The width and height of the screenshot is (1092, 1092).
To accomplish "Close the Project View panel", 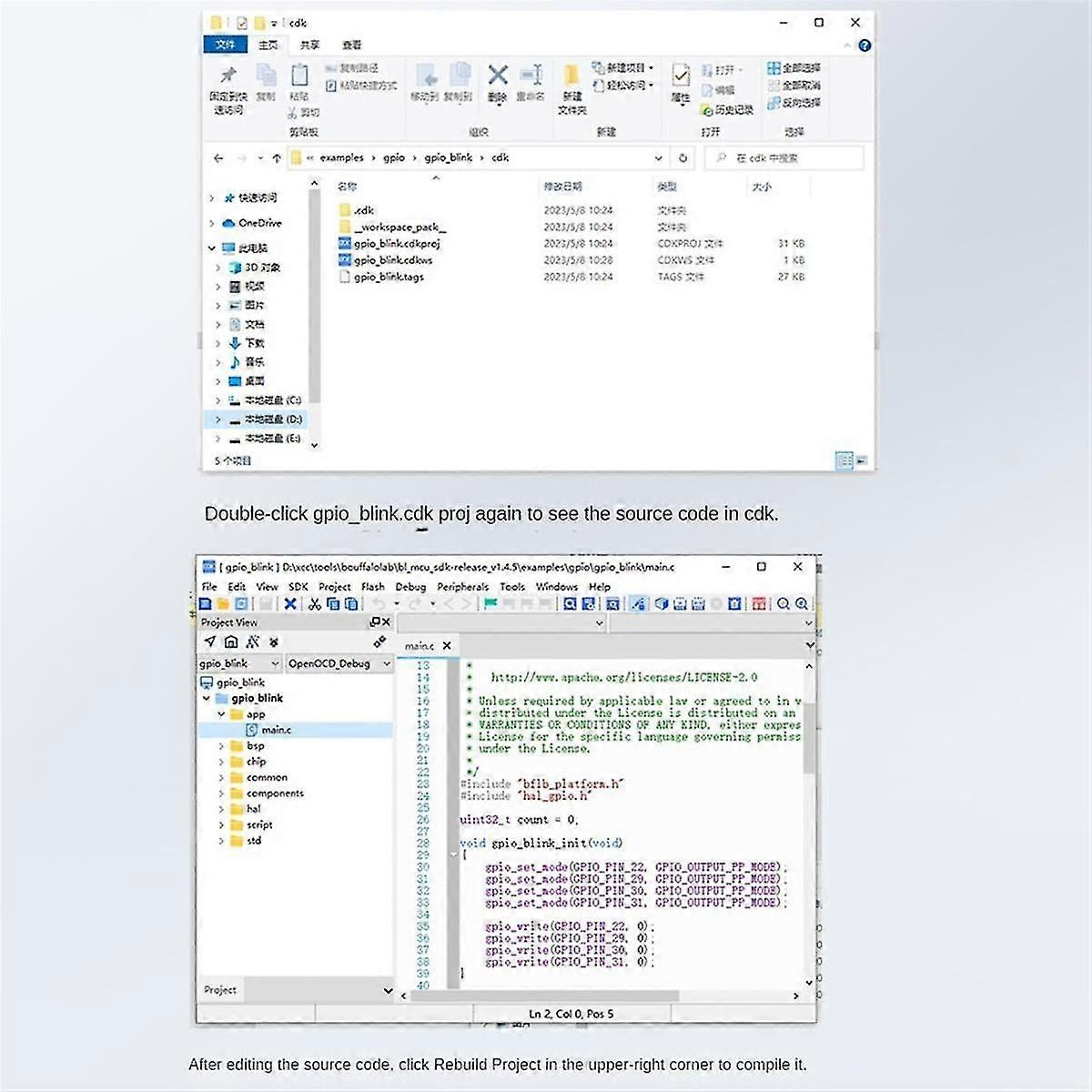I will coord(386,622).
